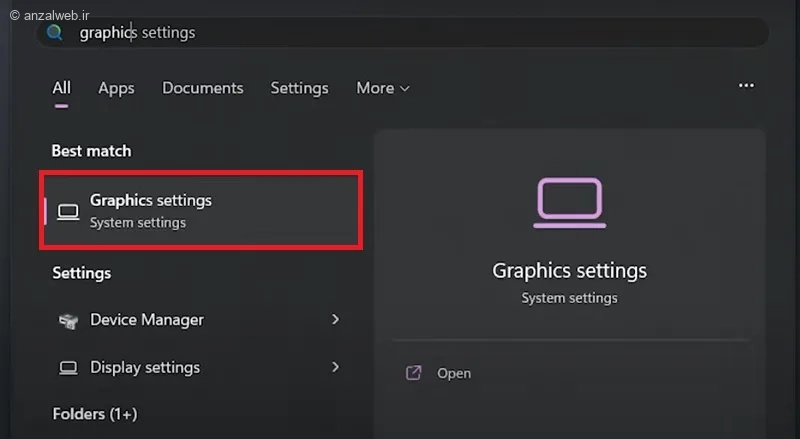This screenshot has width=800, height=439.
Task: Click the search magnifier icon
Action: coord(55,33)
